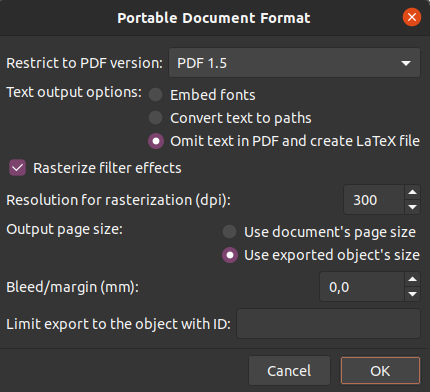Decrease bleed/margin with down arrow
Viewport: 430px width, 392px height.
point(413,294)
